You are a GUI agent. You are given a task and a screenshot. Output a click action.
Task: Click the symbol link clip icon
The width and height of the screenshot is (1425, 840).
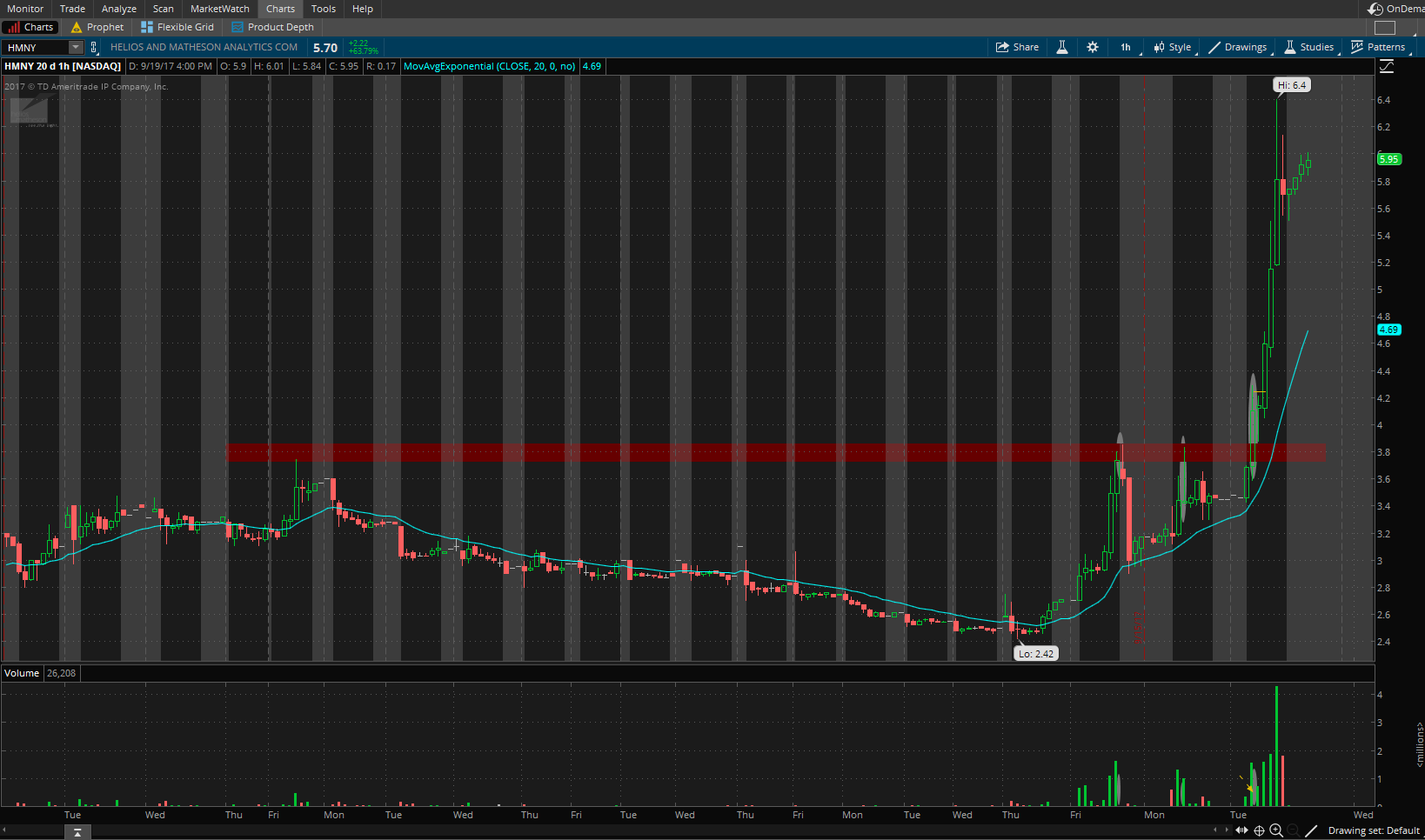94,48
